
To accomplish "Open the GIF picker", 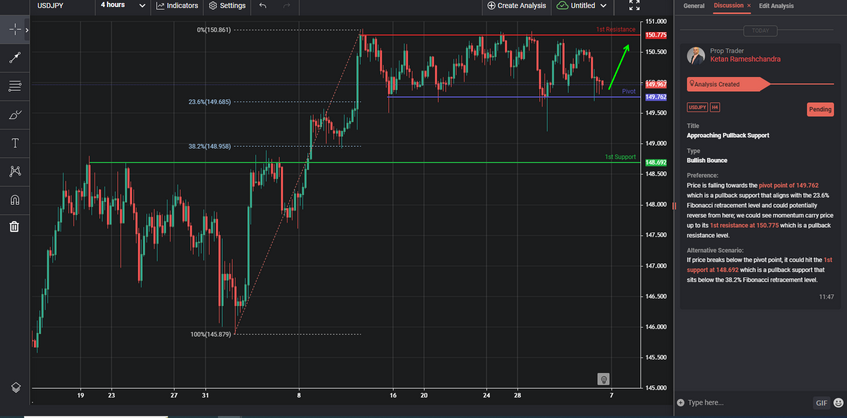I will (x=821, y=403).
